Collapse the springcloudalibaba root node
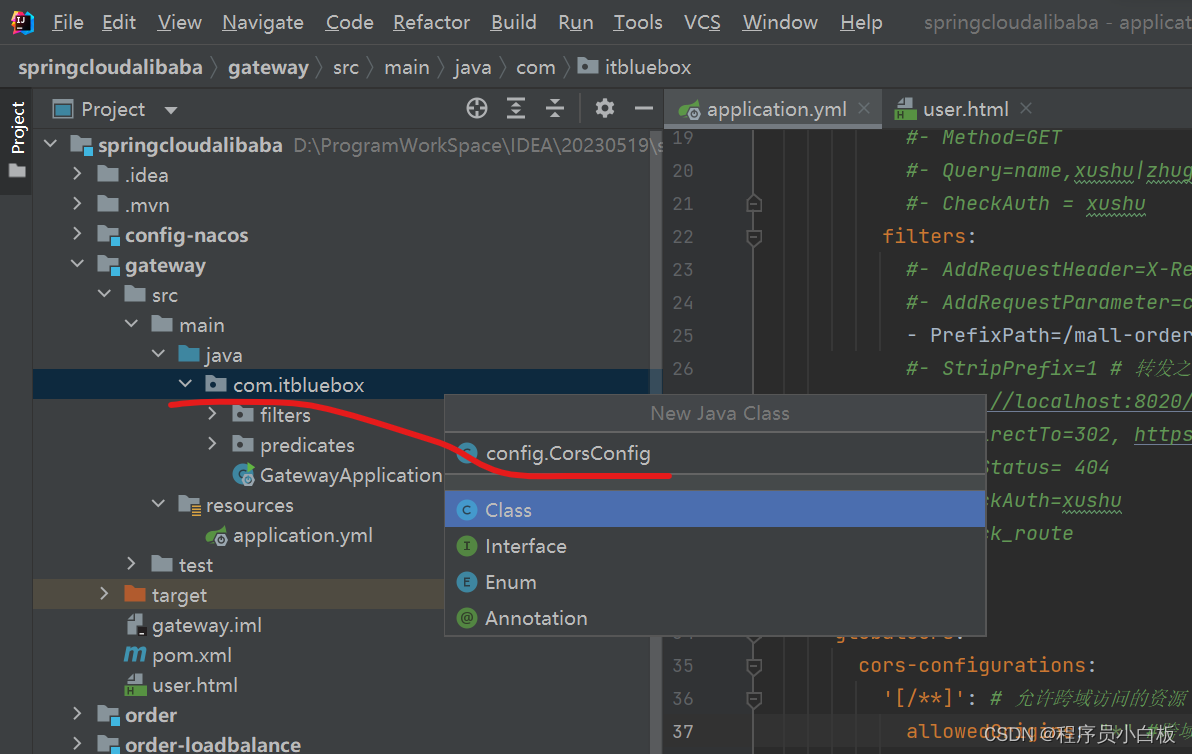Screen dimensions: 1192x754 [x=51, y=143]
